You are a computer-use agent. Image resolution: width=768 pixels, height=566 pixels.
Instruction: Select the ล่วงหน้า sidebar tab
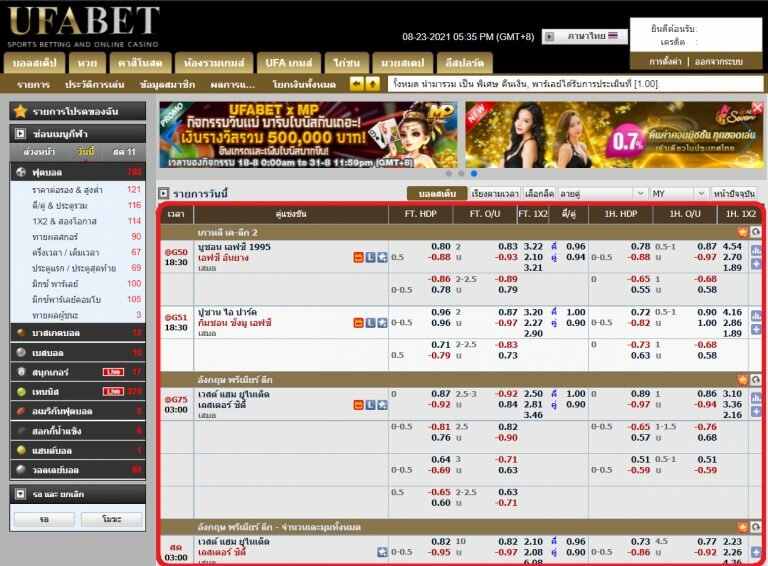[39, 152]
